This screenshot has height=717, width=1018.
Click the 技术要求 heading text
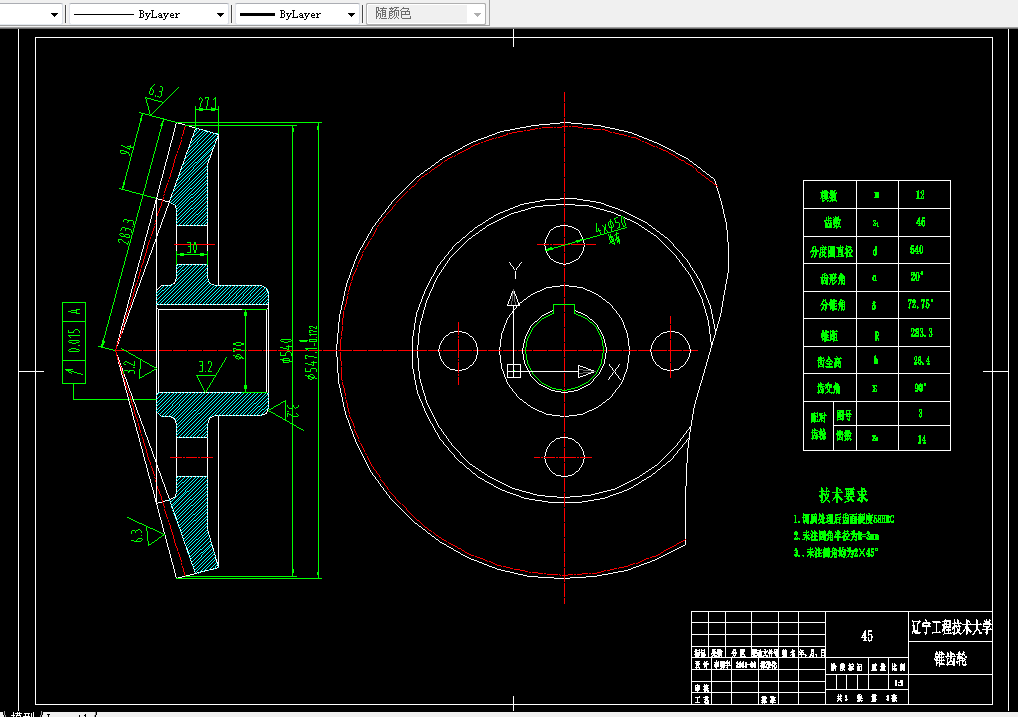pyautogui.click(x=843, y=496)
